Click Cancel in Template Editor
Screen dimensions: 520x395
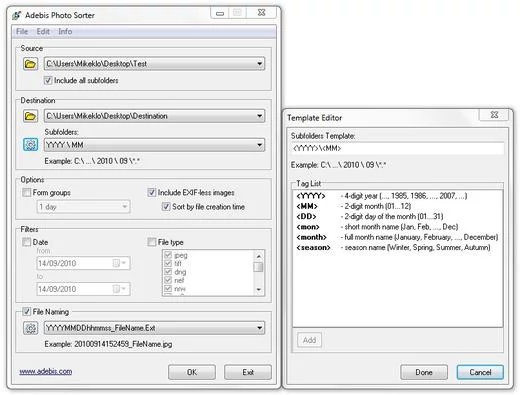point(480,372)
